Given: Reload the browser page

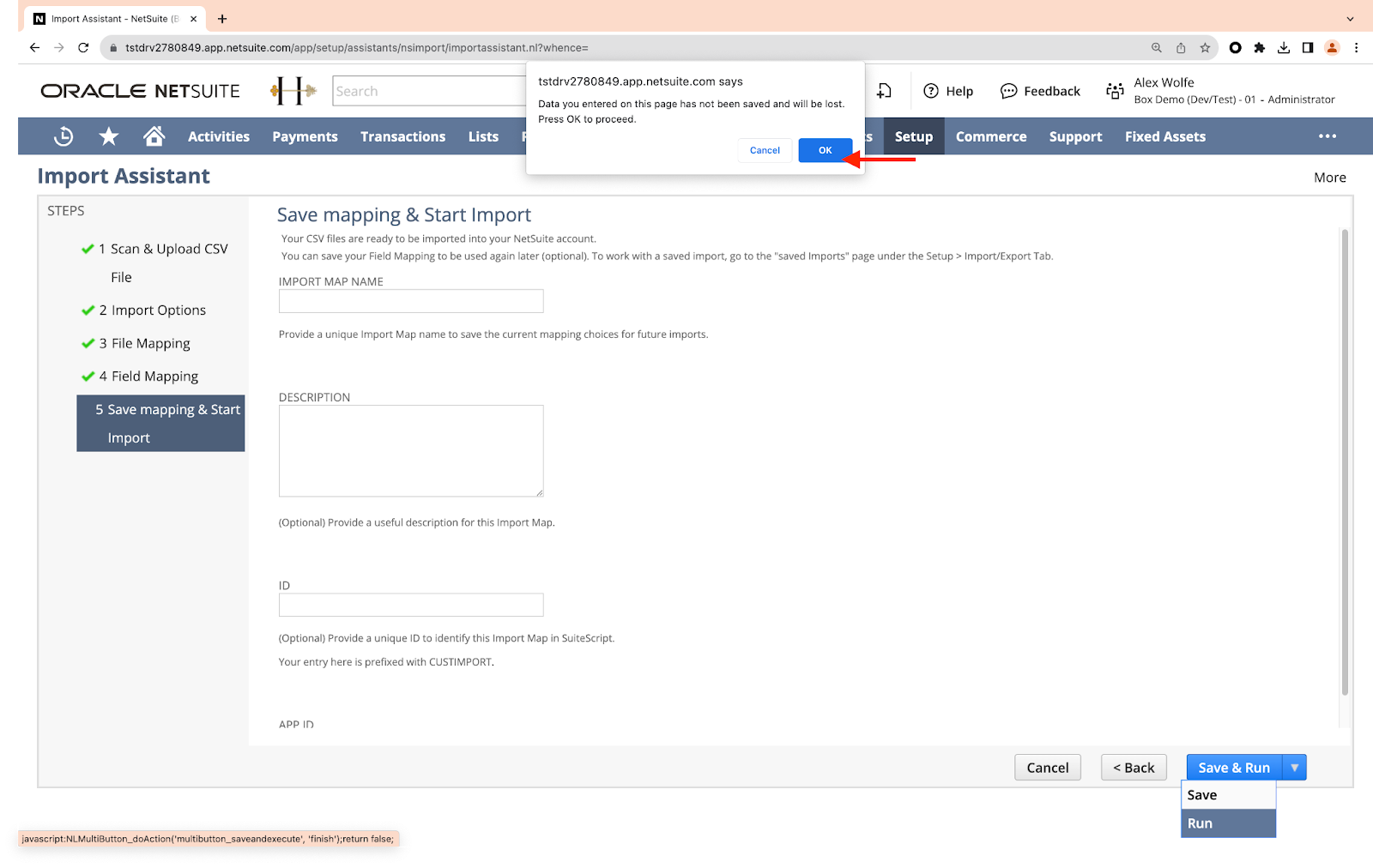Looking at the screenshot, I should (x=83, y=48).
